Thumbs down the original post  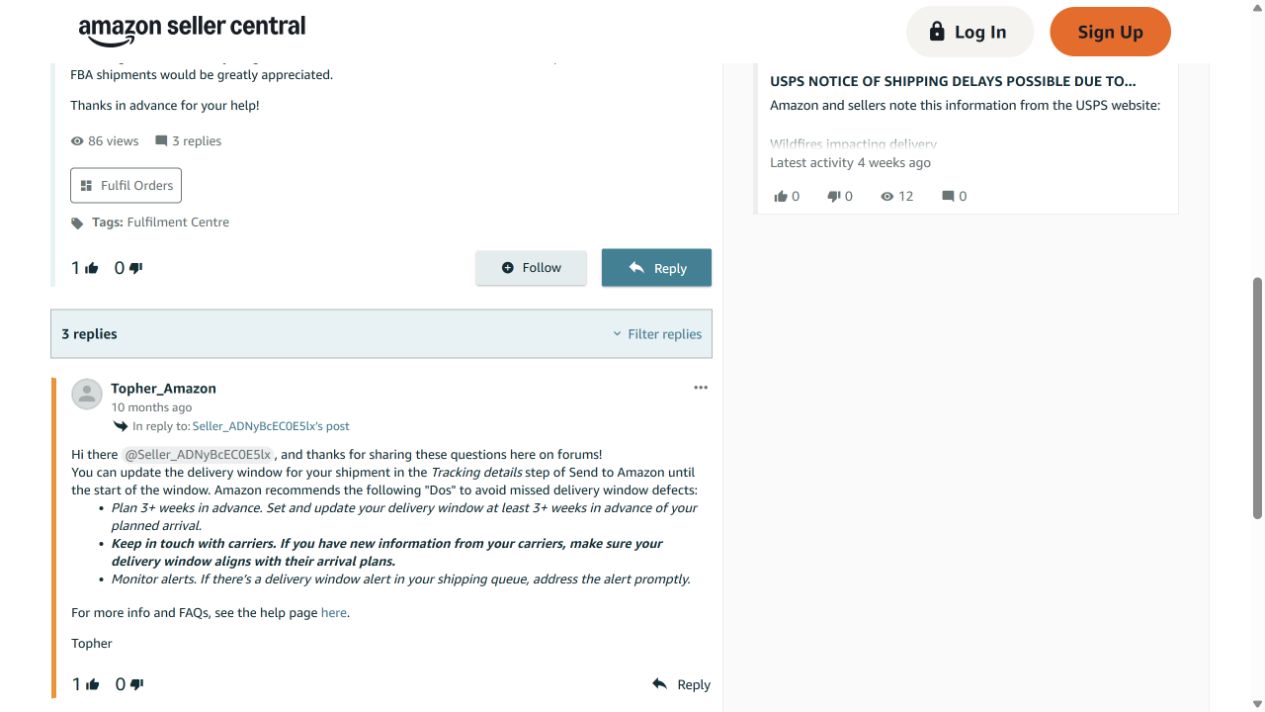point(136,268)
